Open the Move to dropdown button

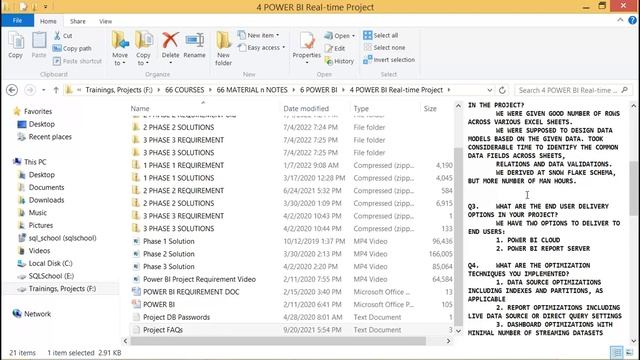tap(120, 48)
